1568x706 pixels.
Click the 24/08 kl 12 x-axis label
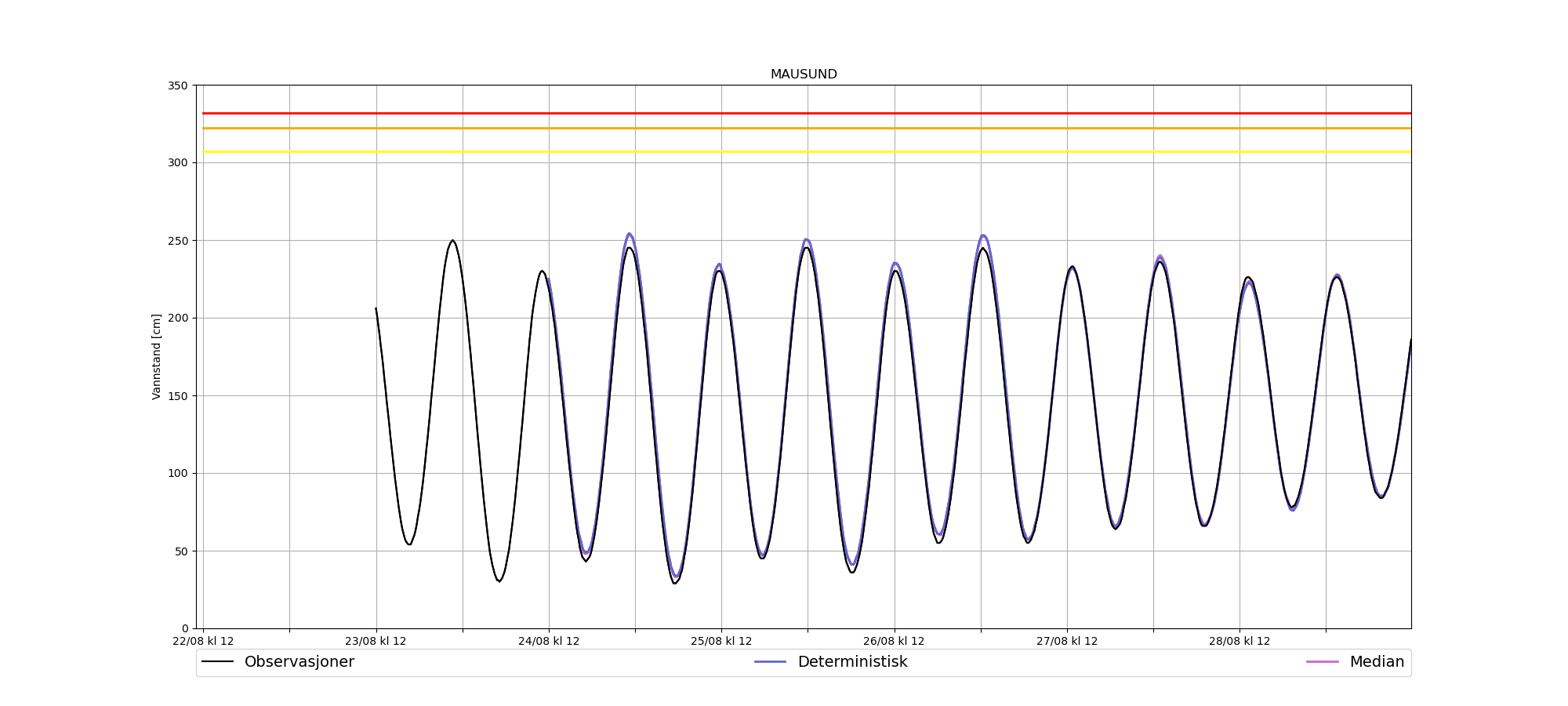tap(549, 642)
